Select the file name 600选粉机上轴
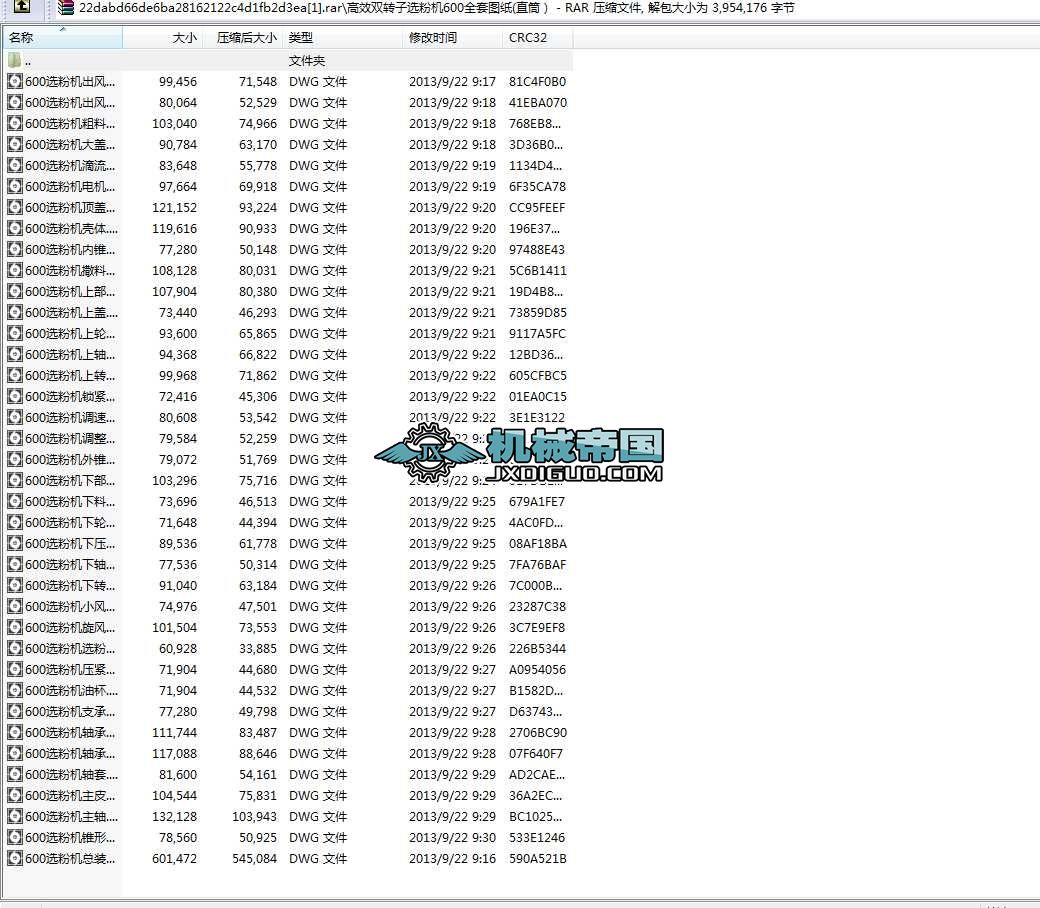Screen dimensions: 1040x908 (70, 355)
